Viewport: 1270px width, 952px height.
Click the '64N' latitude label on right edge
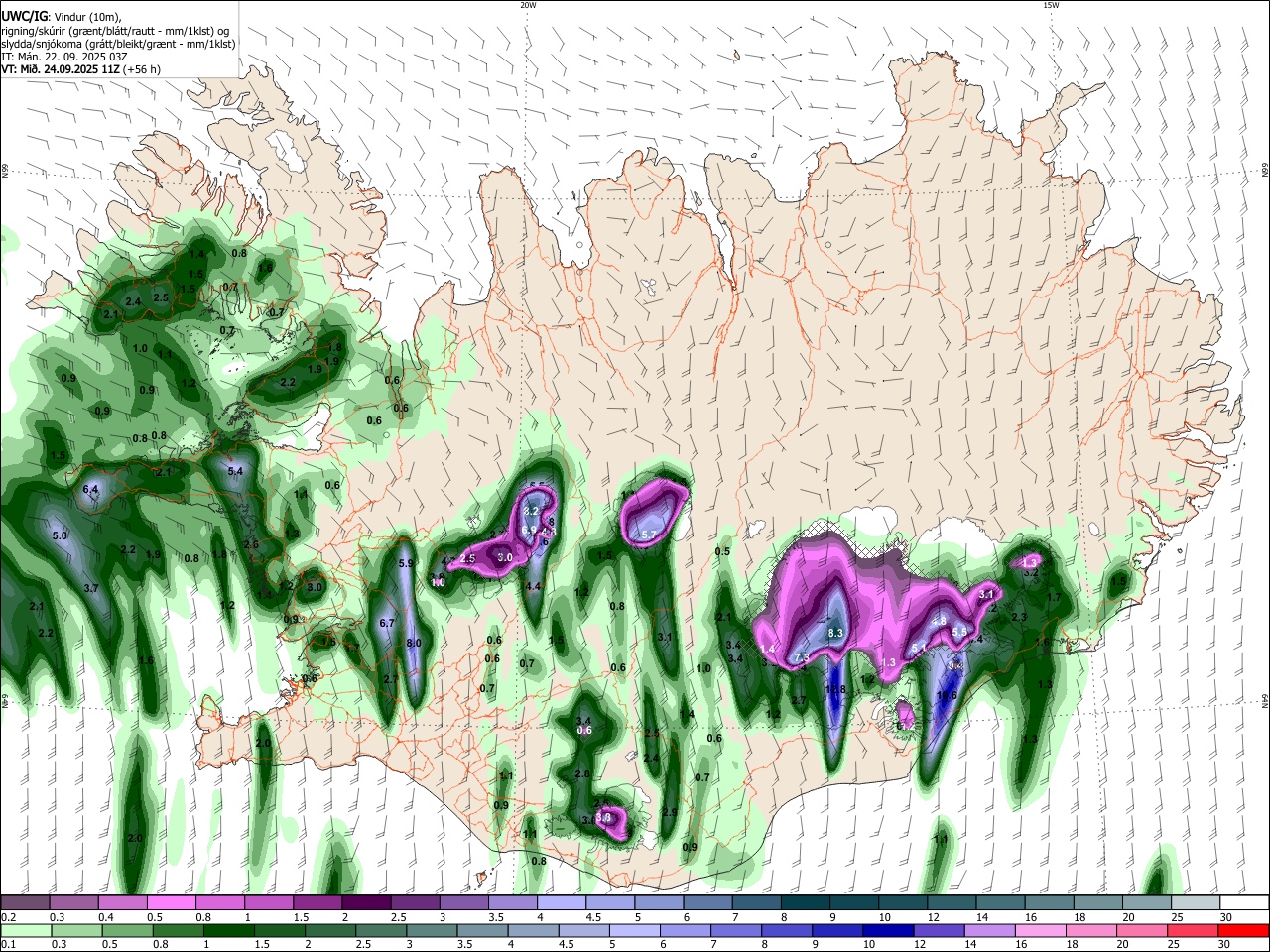pyautogui.click(x=1265, y=702)
